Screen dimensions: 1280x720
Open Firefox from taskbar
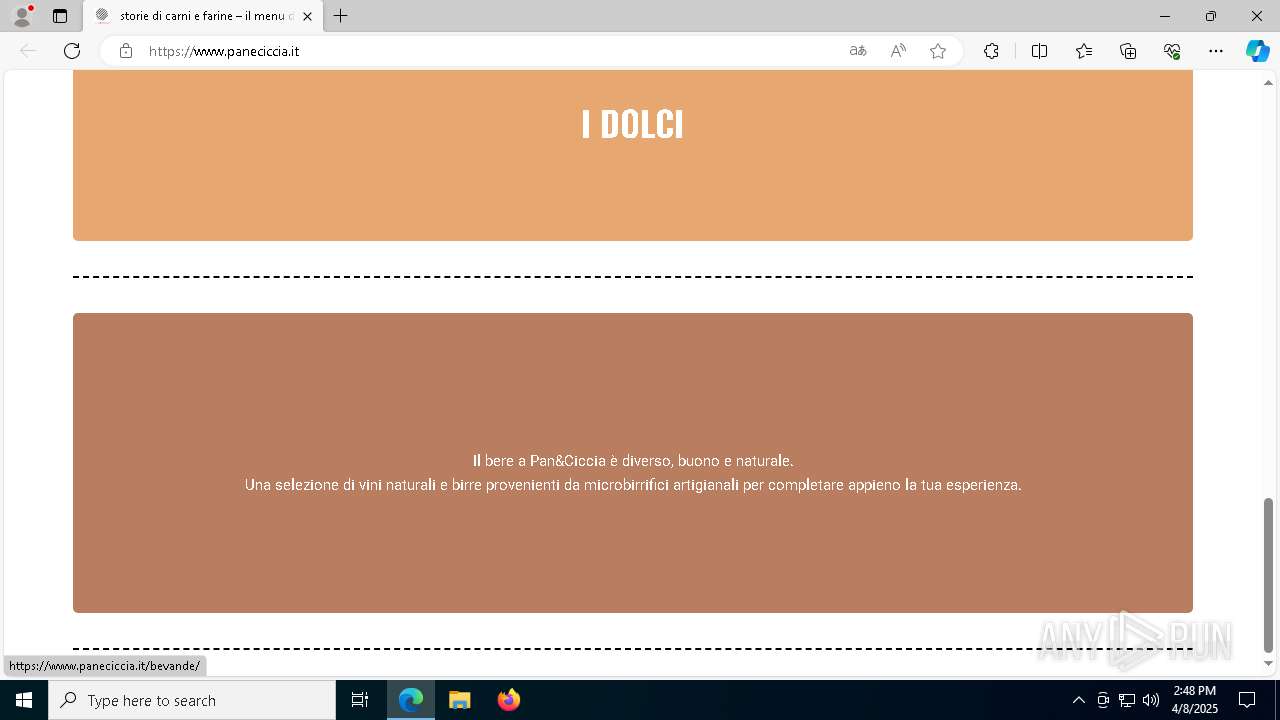(x=508, y=700)
